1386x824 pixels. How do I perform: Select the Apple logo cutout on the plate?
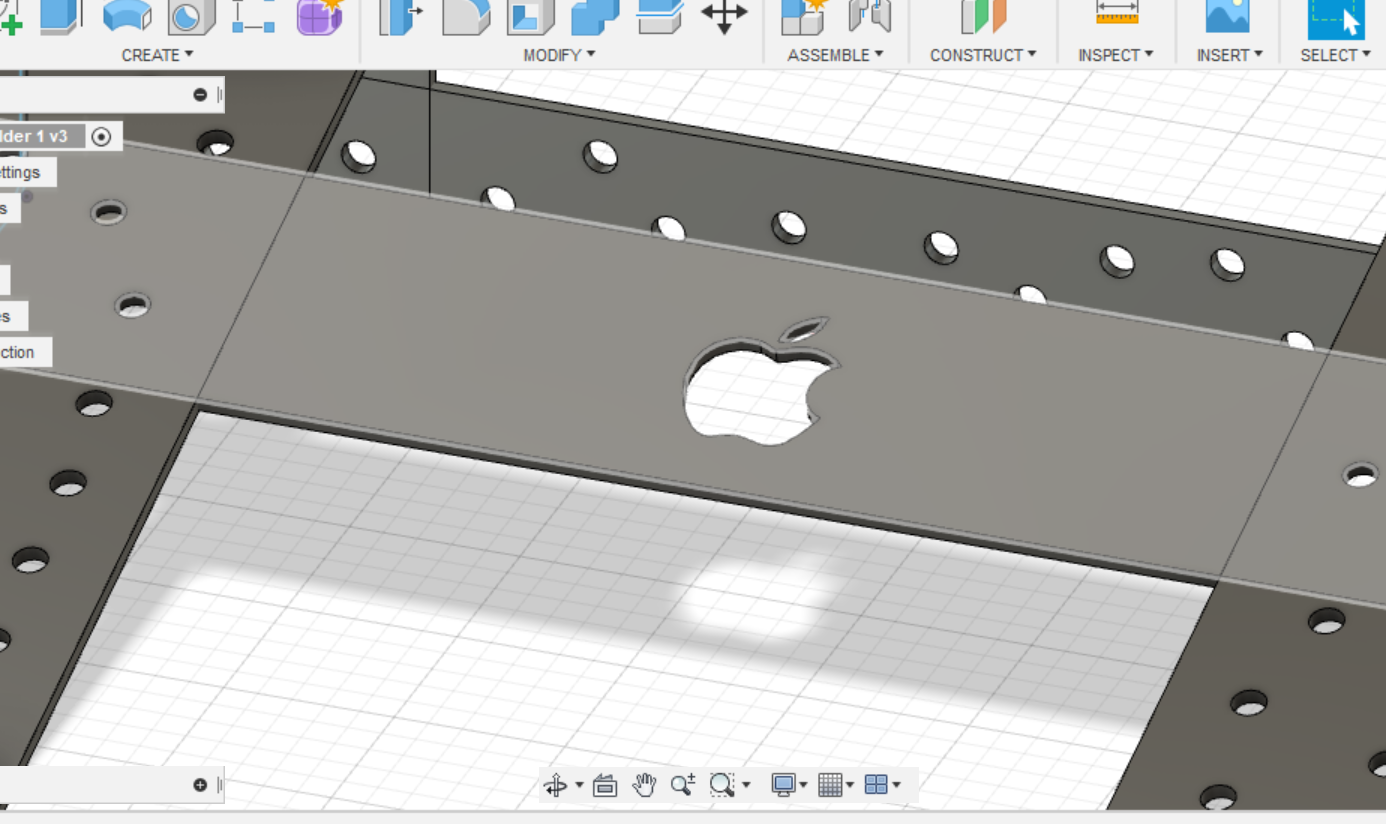click(x=761, y=384)
